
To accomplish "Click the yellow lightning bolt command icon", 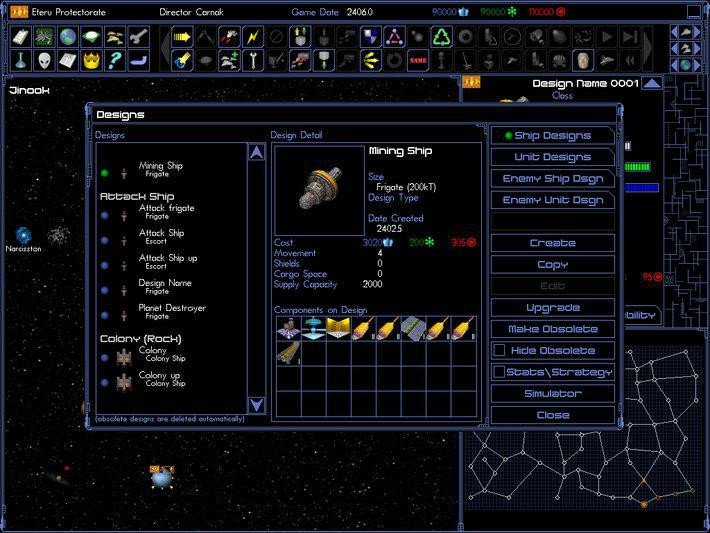I will pyautogui.click(x=253, y=37).
